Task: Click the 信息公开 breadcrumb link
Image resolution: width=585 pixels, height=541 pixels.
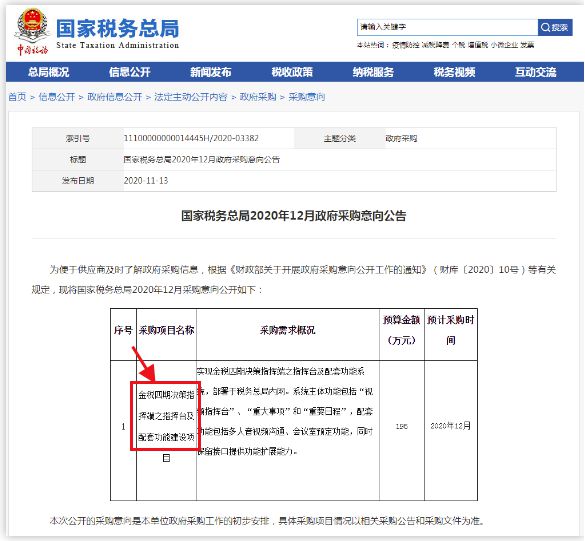Action: pyautogui.click(x=57, y=97)
